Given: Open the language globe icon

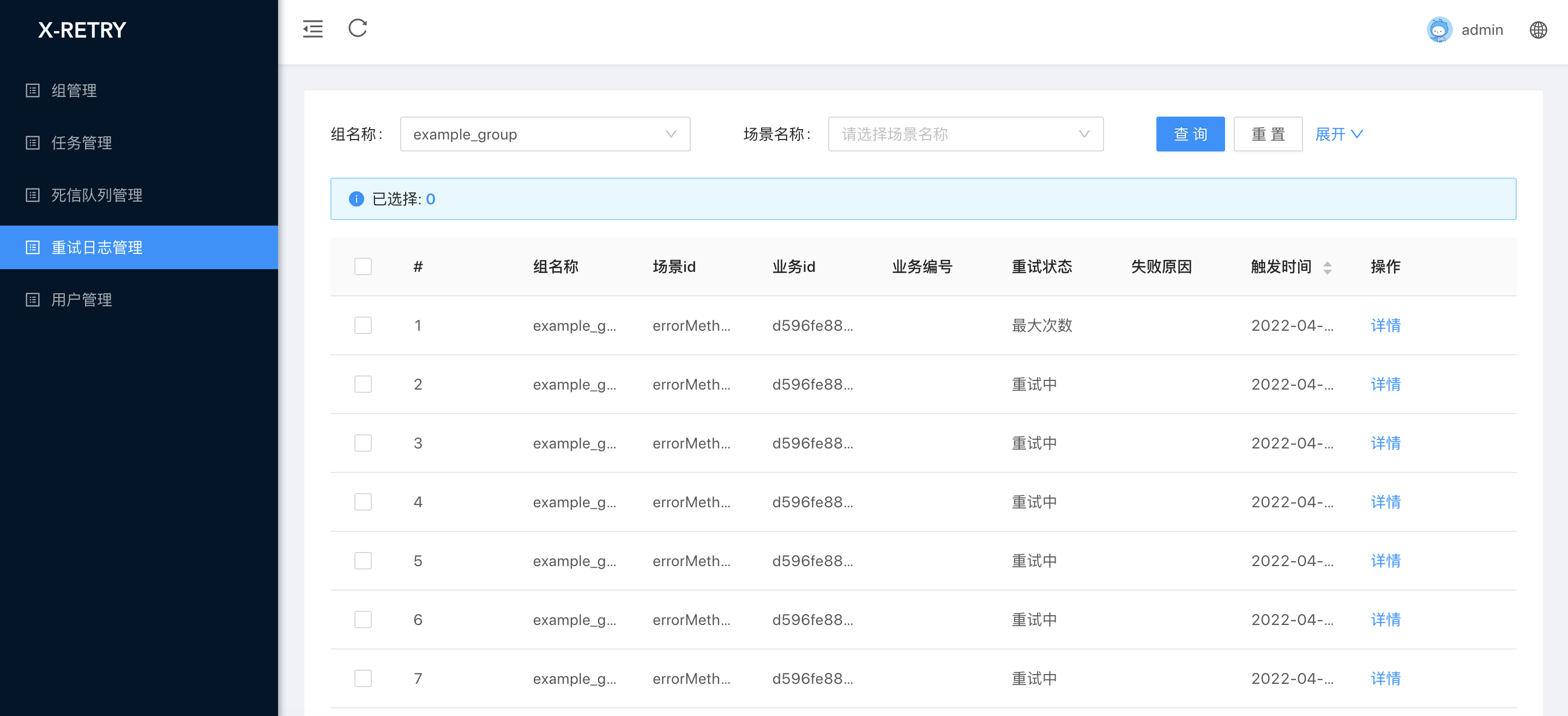Looking at the screenshot, I should [1537, 30].
